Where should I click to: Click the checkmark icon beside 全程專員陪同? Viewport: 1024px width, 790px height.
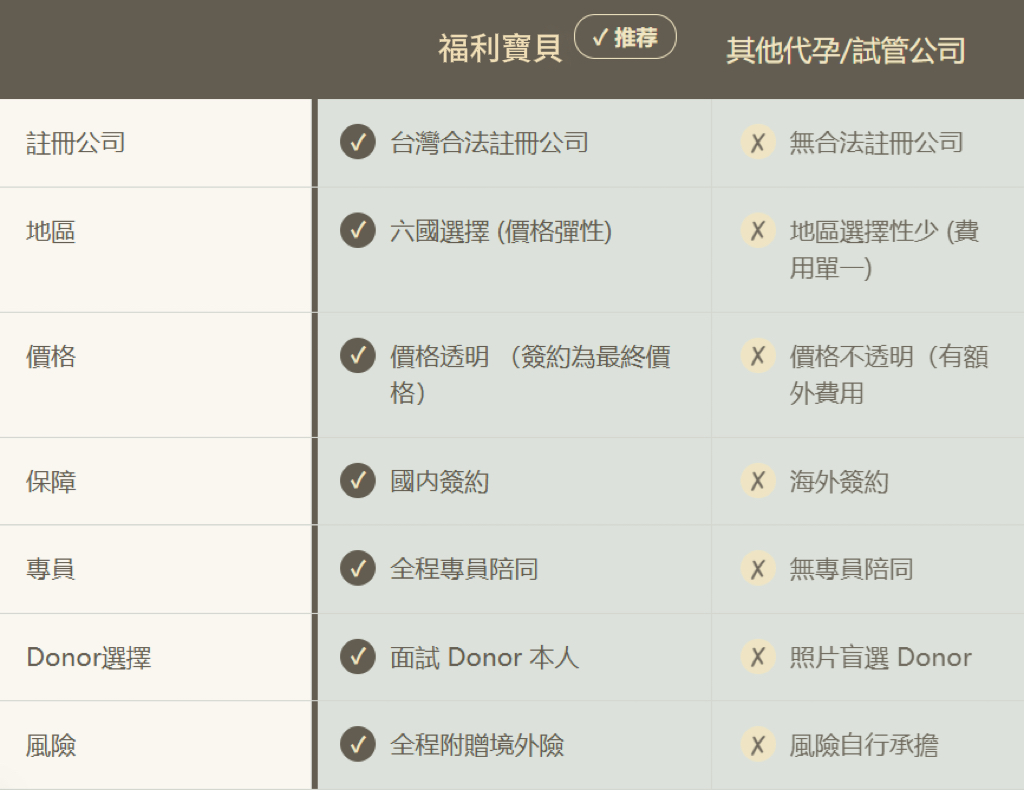pos(357,569)
